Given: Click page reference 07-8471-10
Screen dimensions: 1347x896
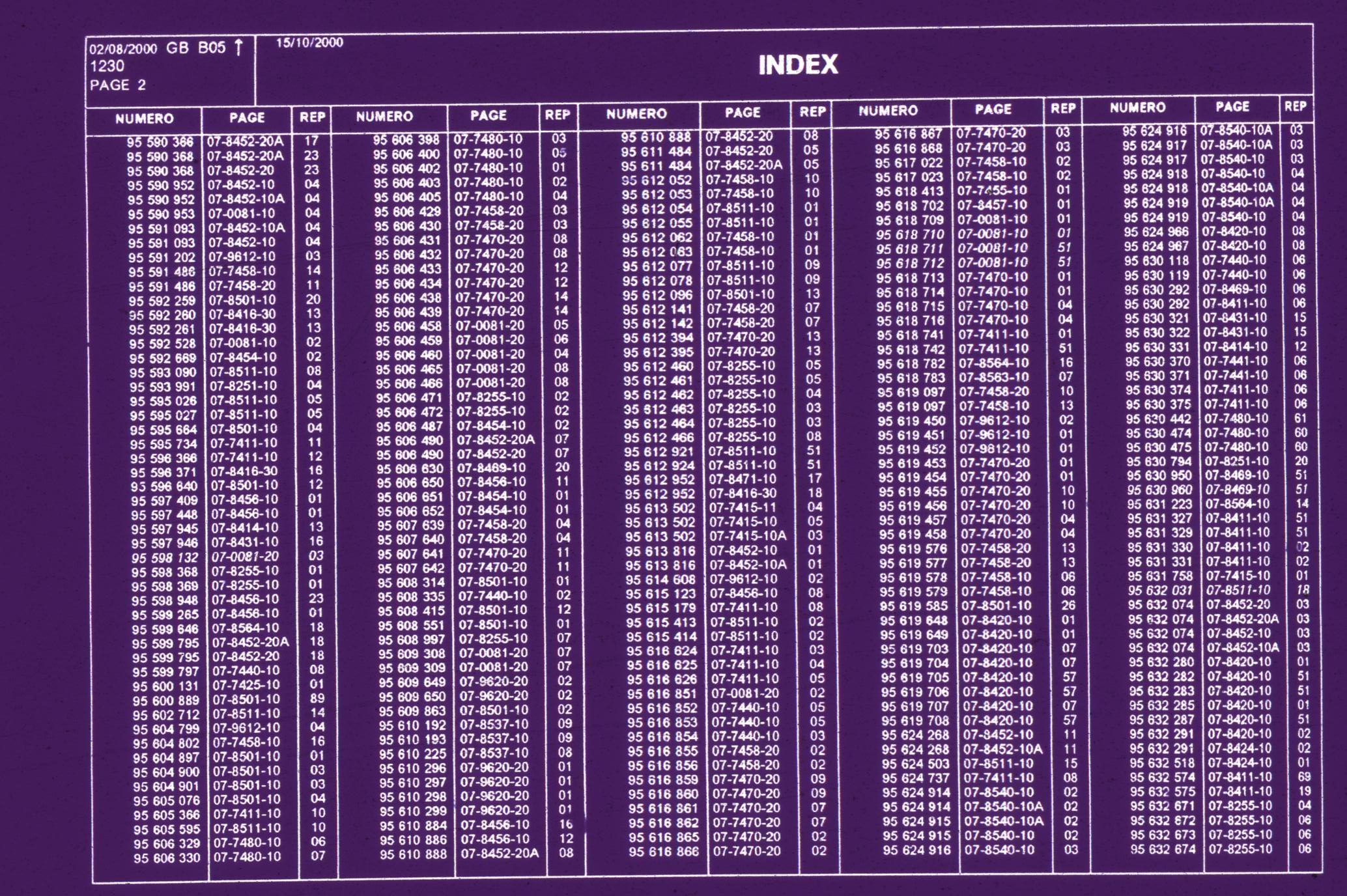Looking at the screenshot, I should 743,479.
